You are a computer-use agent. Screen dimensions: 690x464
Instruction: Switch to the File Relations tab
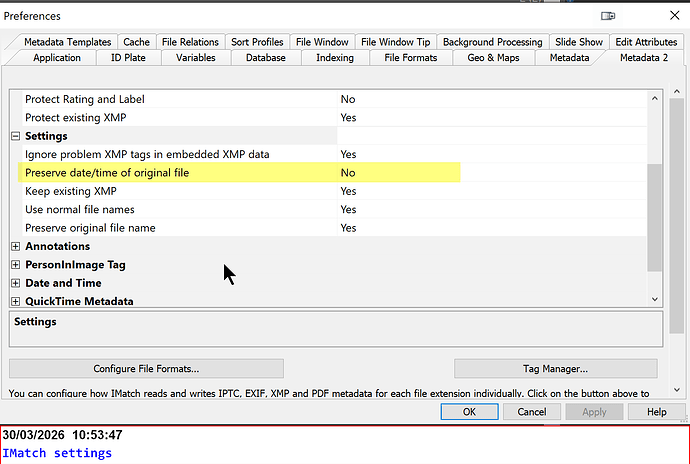click(x=190, y=42)
